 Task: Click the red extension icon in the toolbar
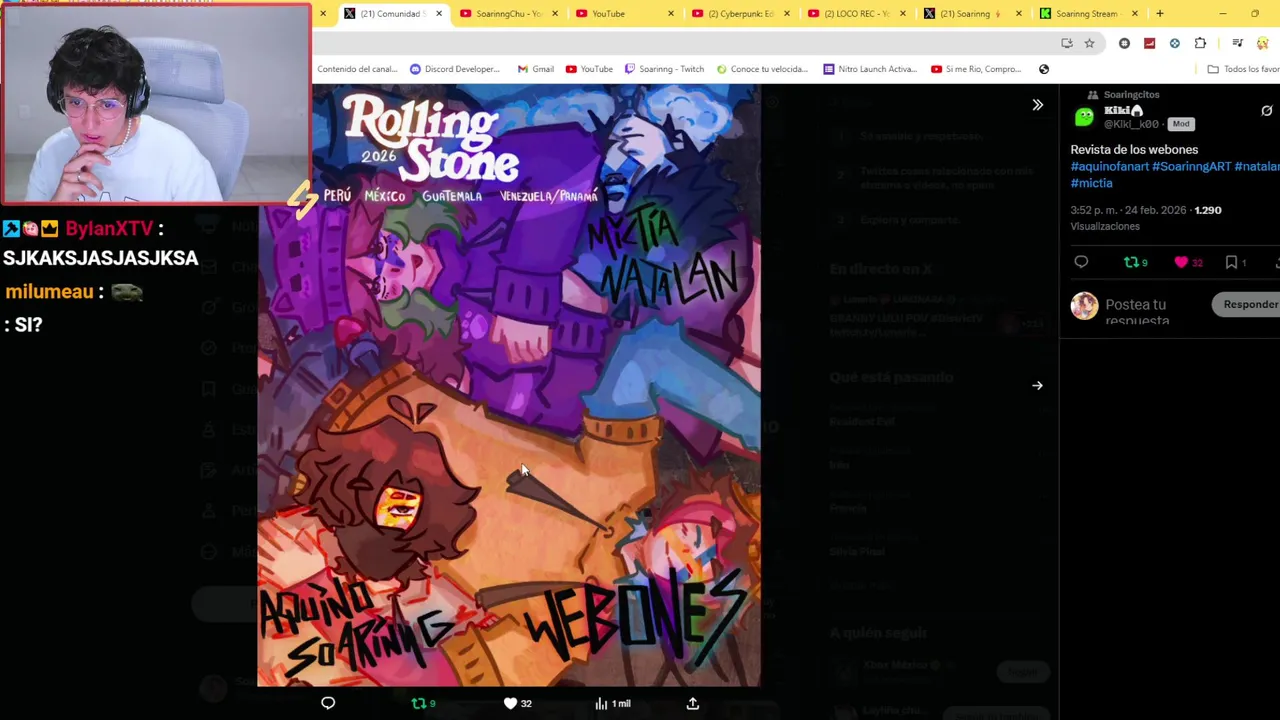(1149, 43)
